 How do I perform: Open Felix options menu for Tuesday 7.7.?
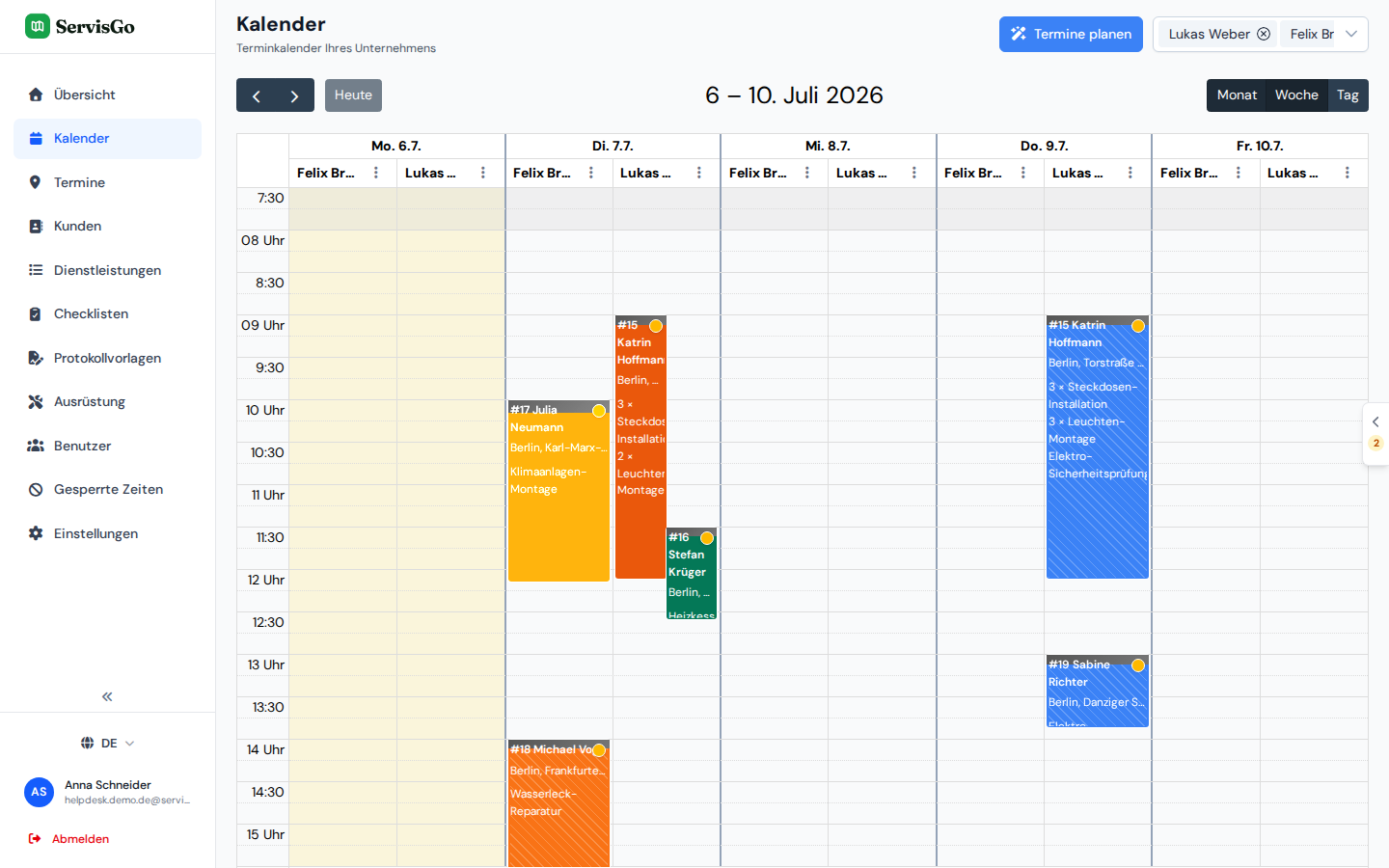click(591, 173)
